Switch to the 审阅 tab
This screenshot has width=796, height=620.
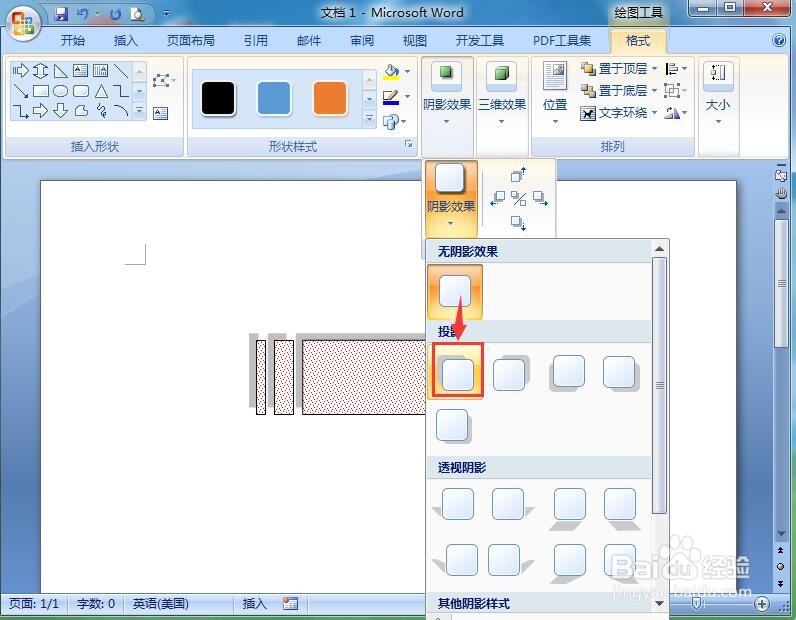[362, 41]
